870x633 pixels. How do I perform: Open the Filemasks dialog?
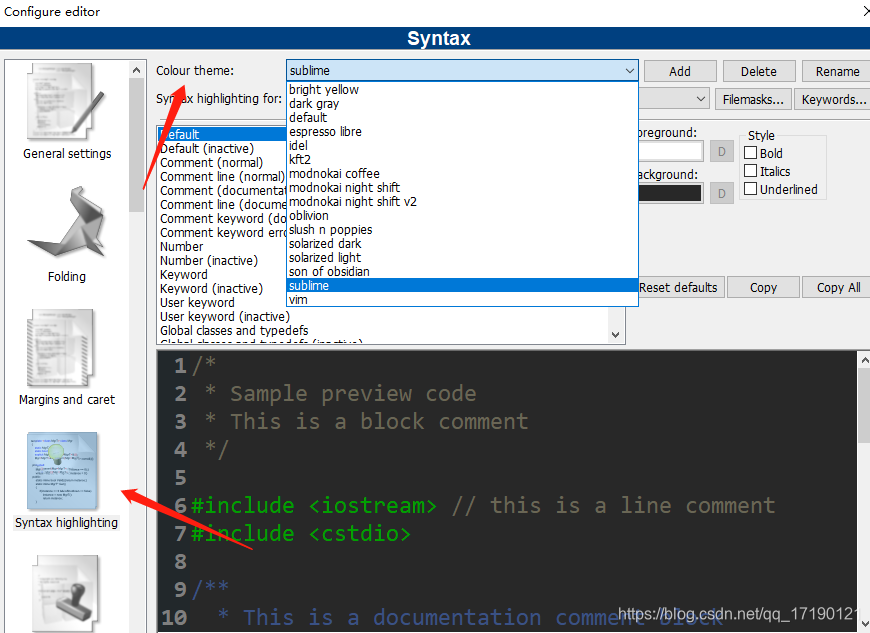point(753,99)
